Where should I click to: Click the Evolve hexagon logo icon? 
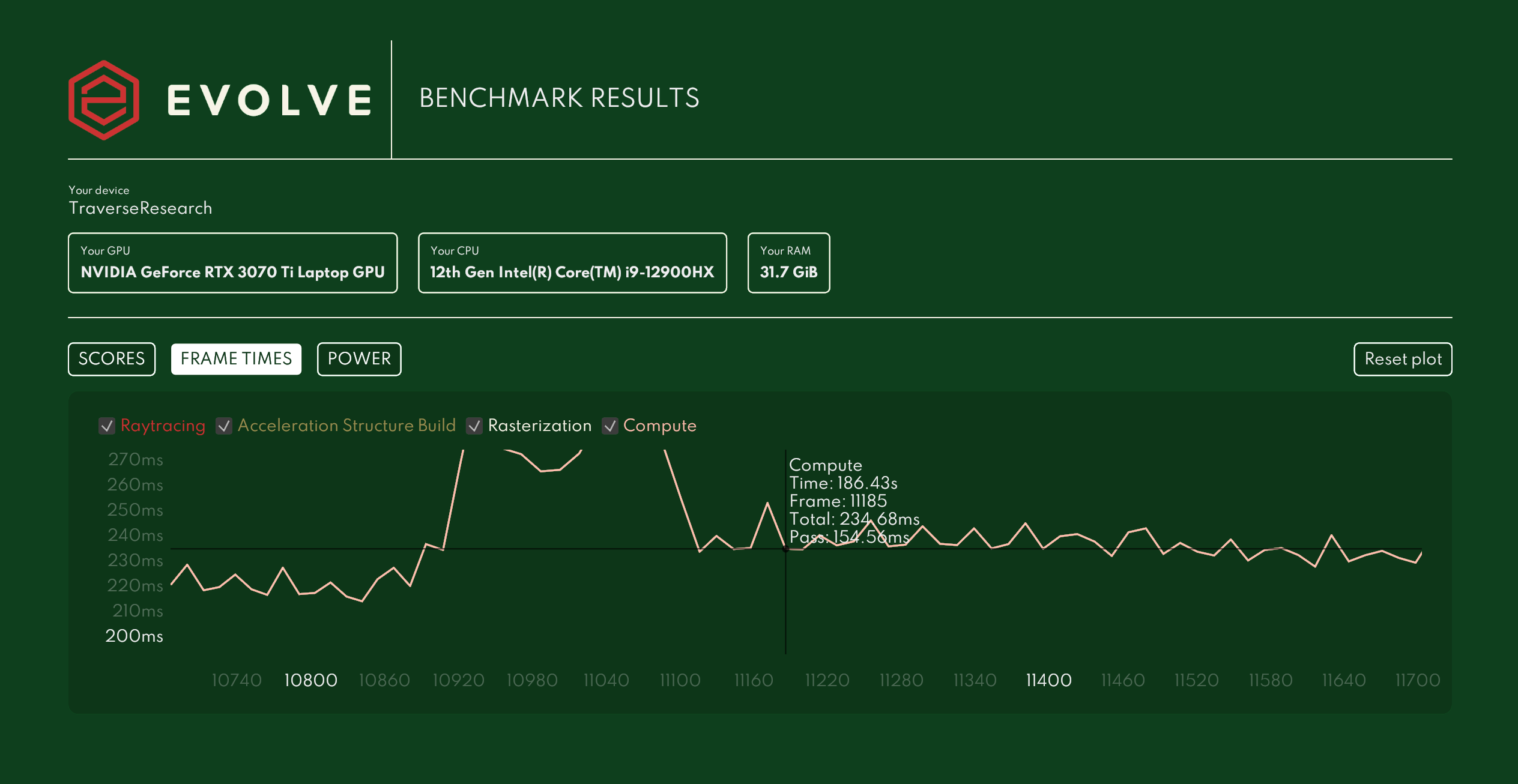pos(104,100)
